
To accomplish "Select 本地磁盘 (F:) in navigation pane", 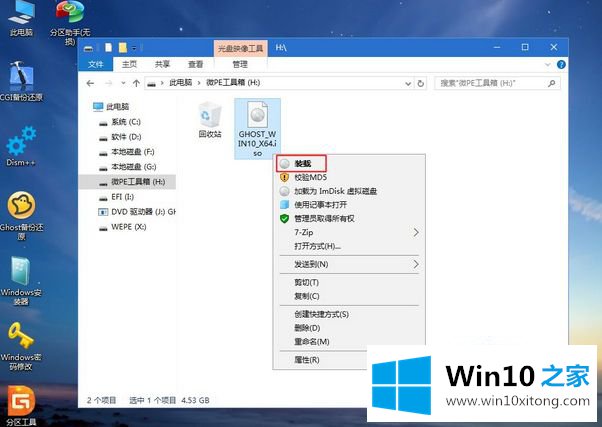I will [x=127, y=152].
